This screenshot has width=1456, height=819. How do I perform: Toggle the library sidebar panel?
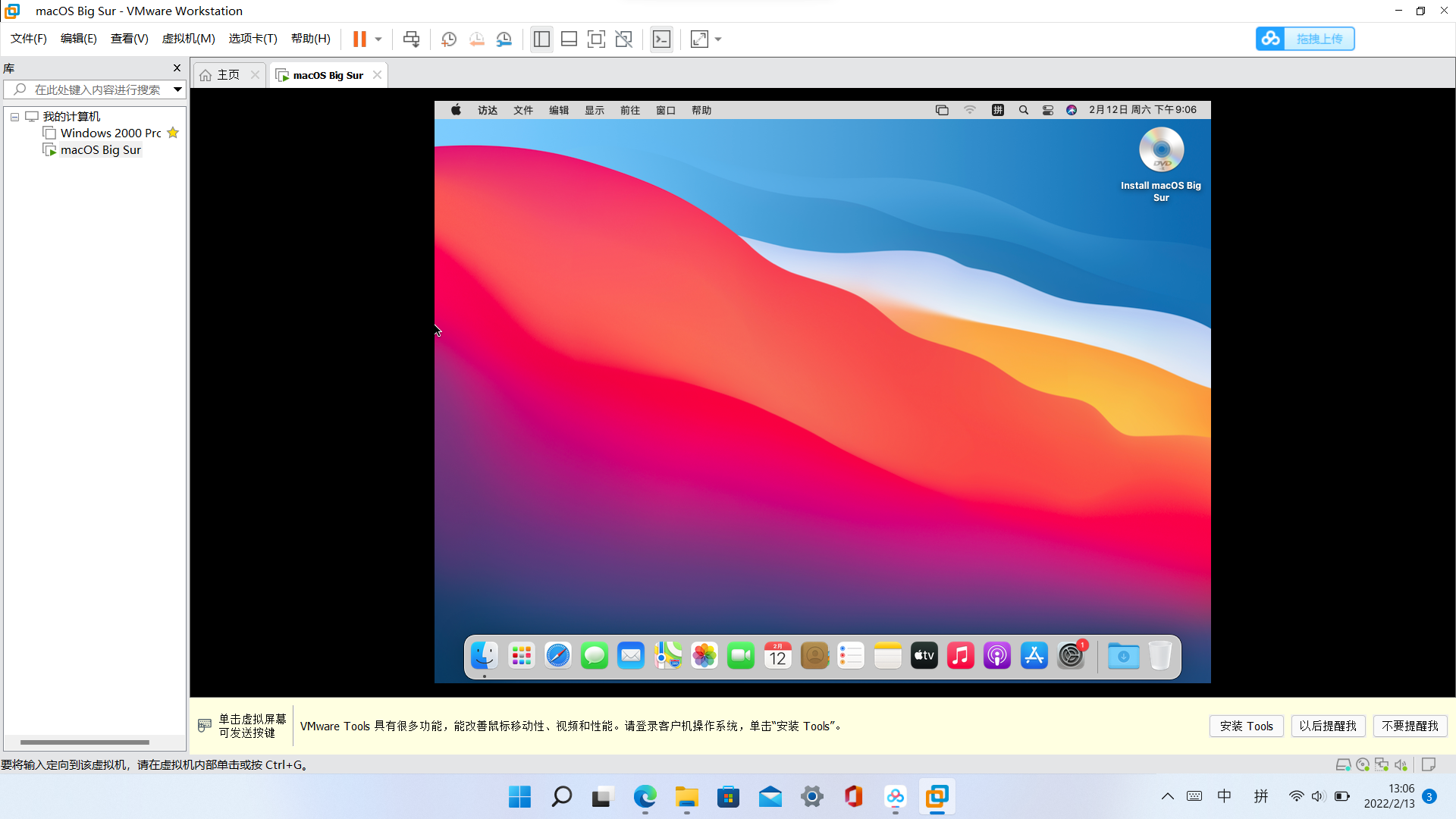[541, 39]
